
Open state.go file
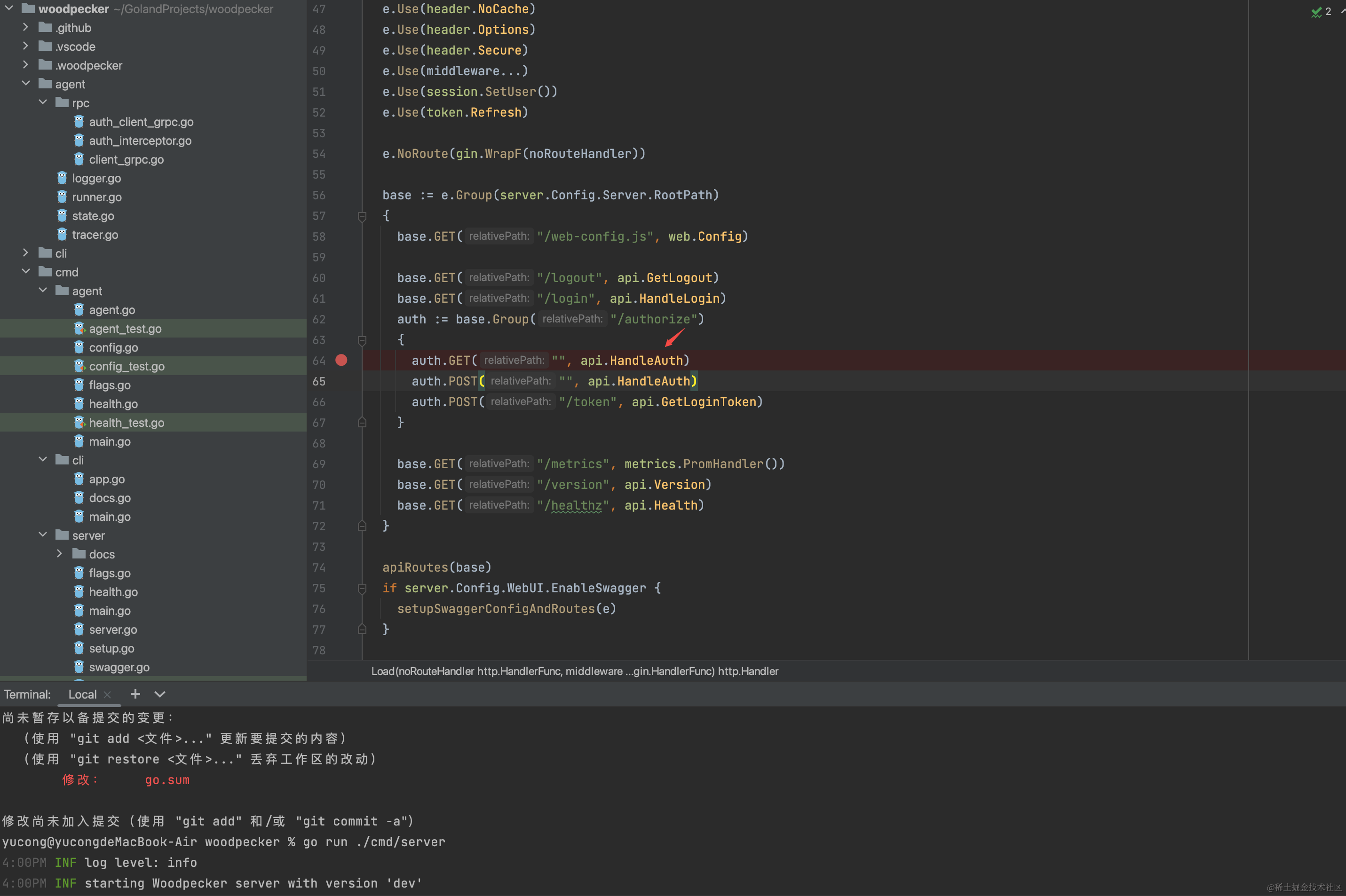tap(93, 216)
